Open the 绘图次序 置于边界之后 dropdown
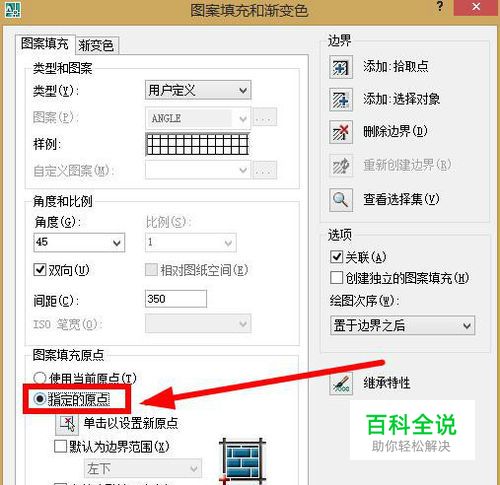This screenshot has height=485, width=500. (402, 325)
